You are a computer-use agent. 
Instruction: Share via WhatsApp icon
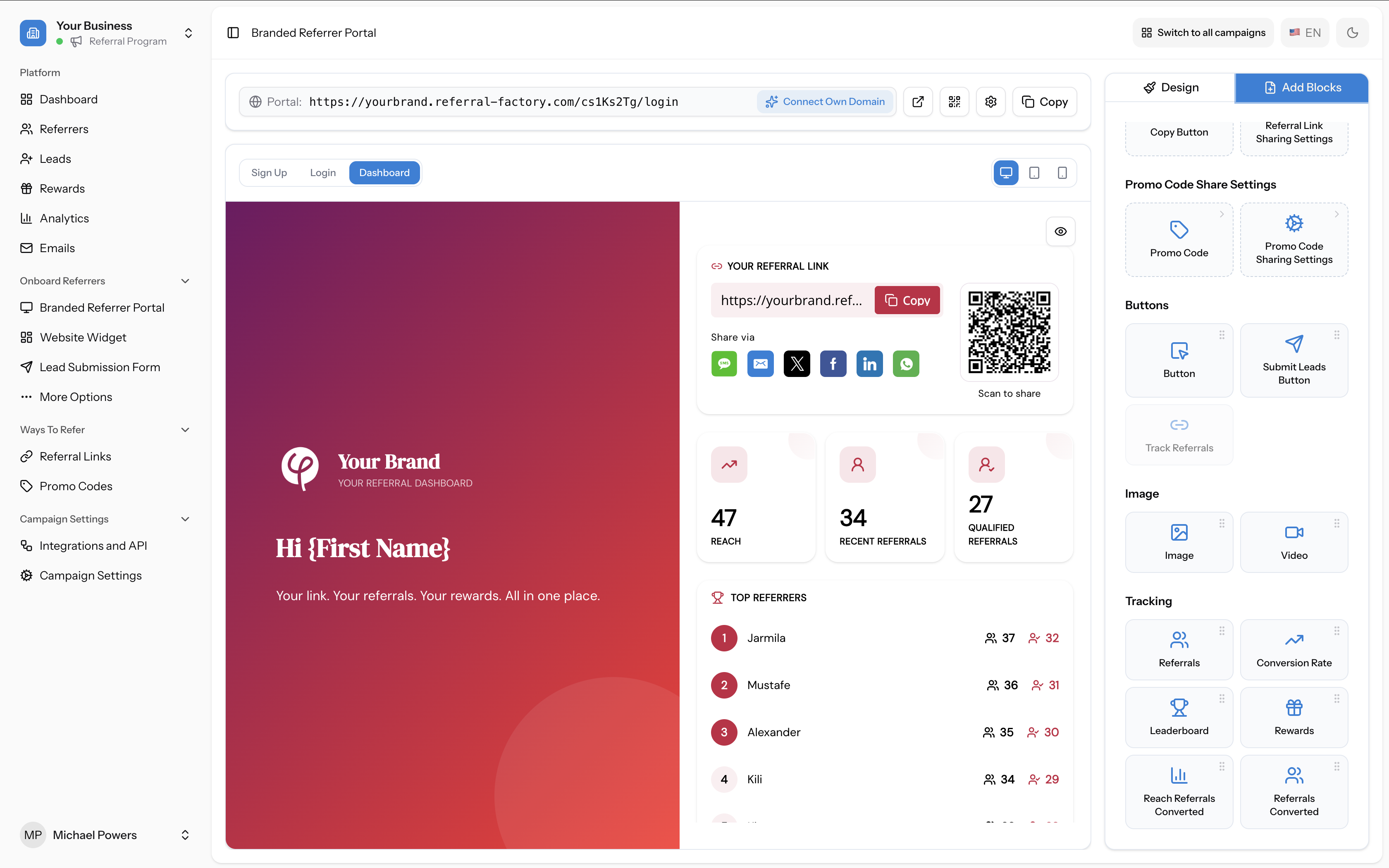(x=906, y=363)
